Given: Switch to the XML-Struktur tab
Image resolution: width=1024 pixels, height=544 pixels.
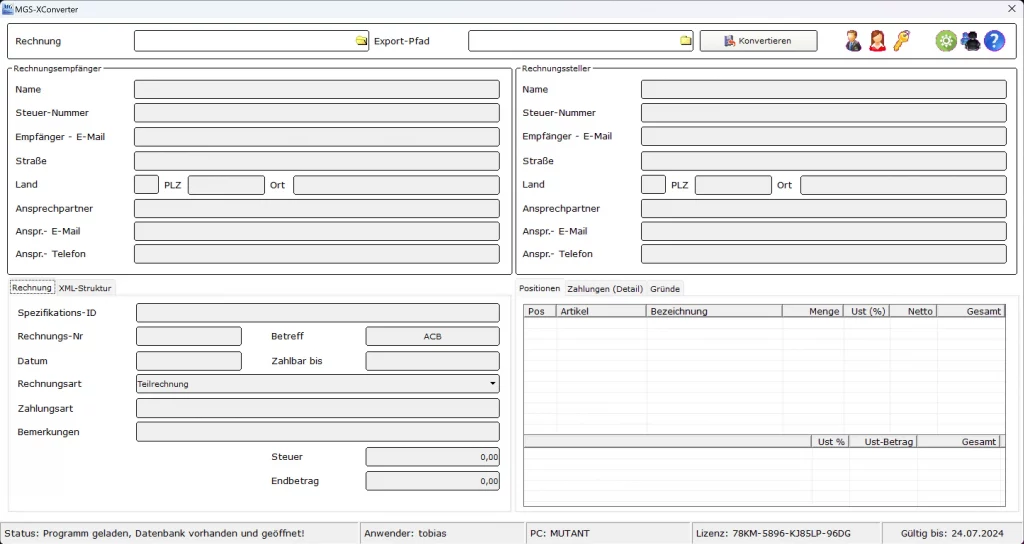Looking at the screenshot, I should click(x=85, y=288).
